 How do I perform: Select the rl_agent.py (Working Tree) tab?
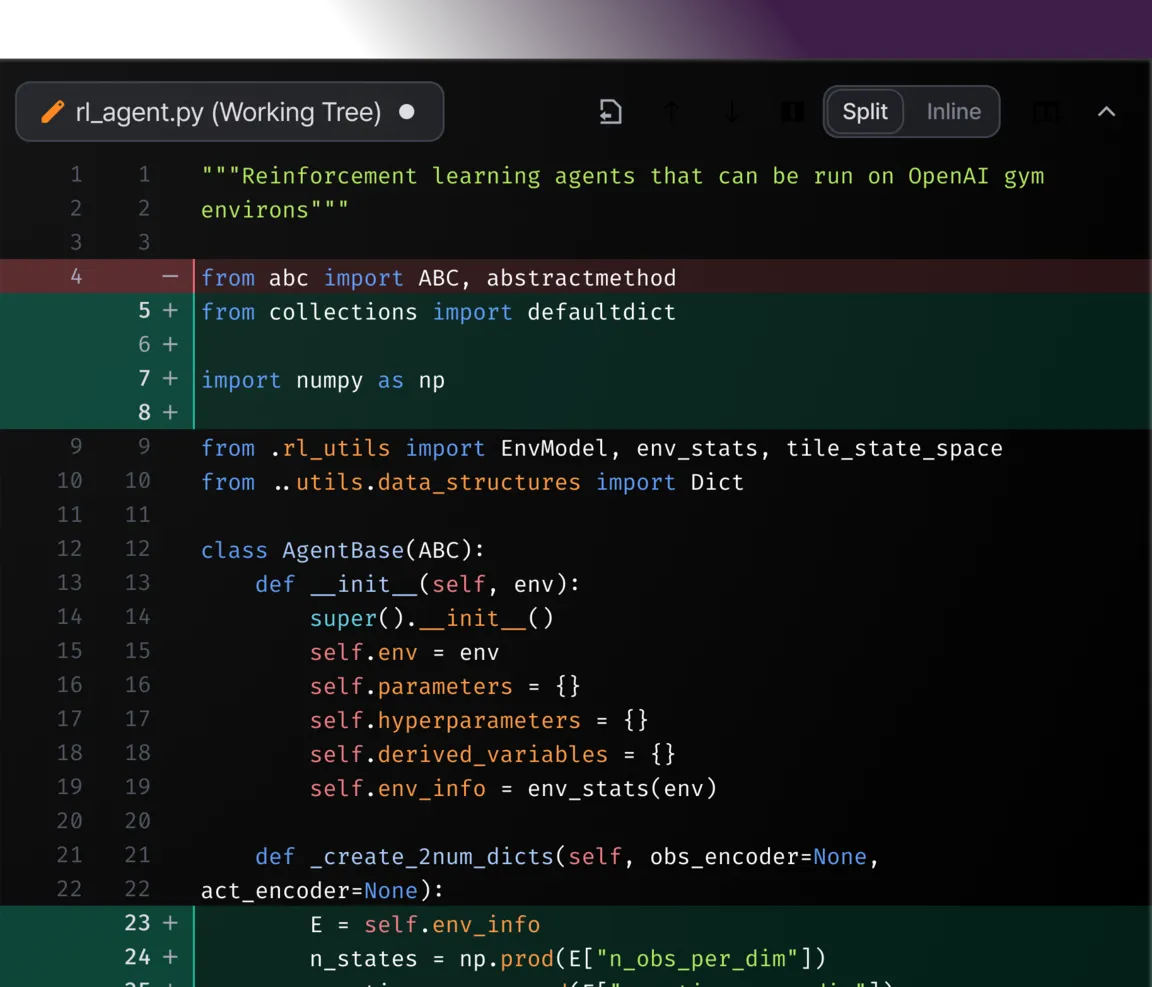click(229, 112)
